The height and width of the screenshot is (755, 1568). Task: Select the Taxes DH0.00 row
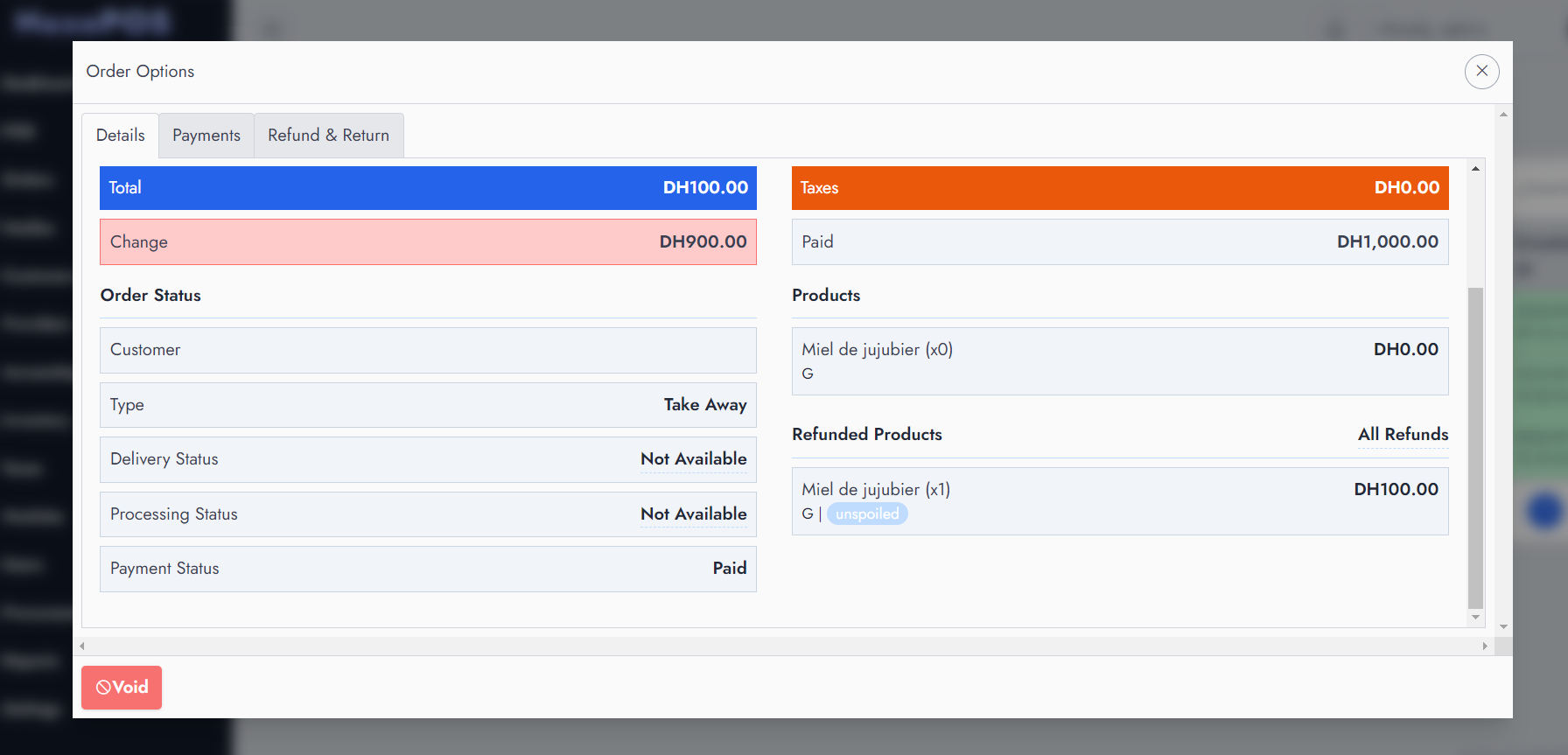click(x=1120, y=188)
